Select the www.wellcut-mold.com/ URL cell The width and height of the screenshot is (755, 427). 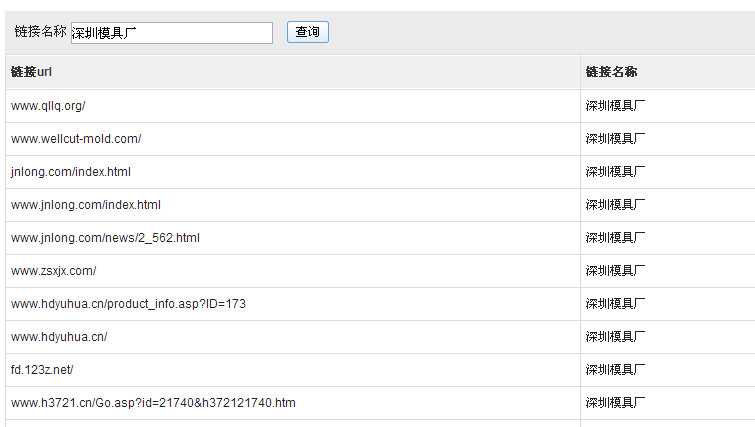[76, 139]
